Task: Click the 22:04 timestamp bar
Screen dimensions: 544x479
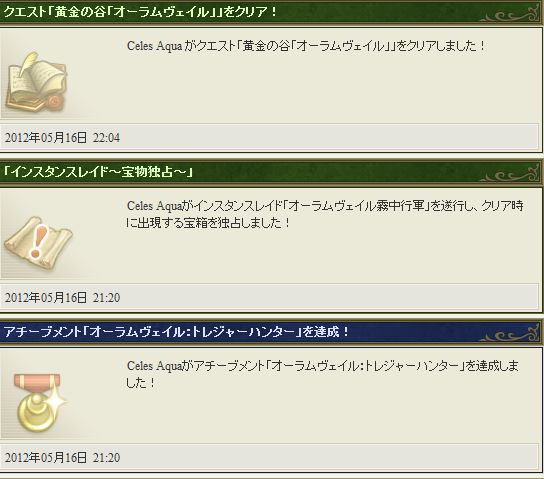Action: click(269, 137)
